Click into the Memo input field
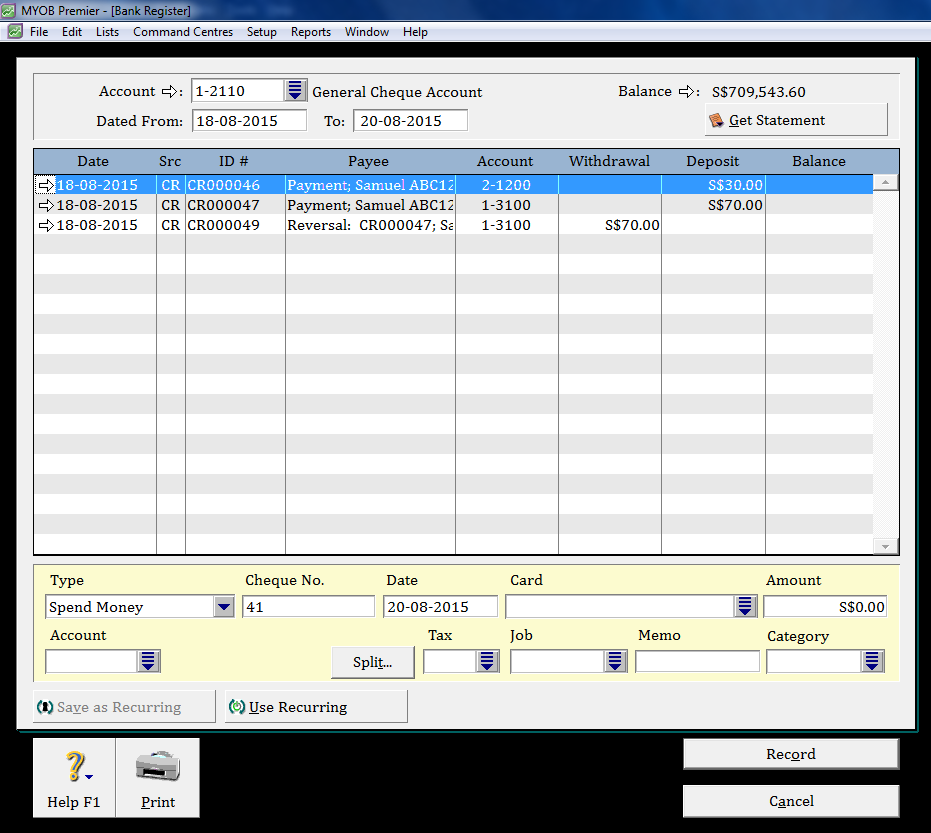Image resolution: width=931 pixels, height=833 pixels. [697, 661]
